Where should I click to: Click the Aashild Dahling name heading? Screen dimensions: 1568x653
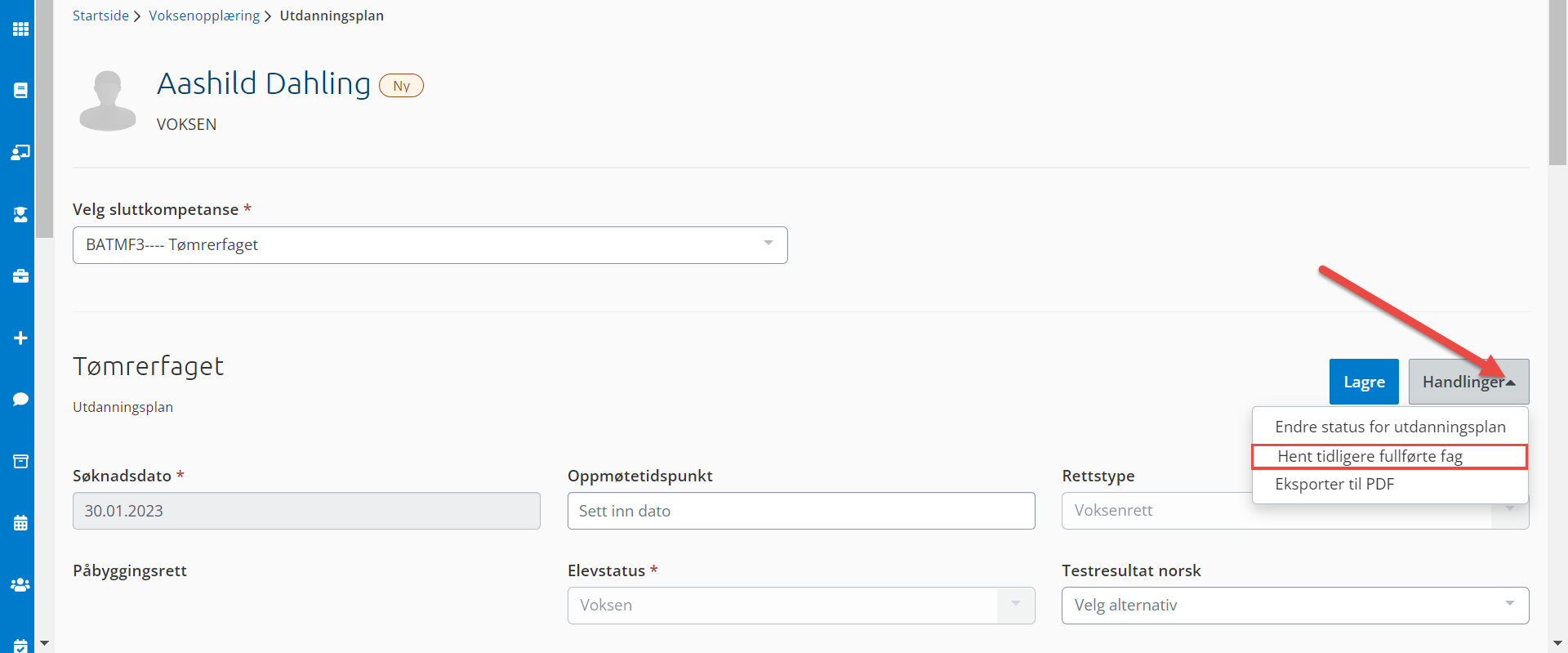pyautogui.click(x=264, y=83)
